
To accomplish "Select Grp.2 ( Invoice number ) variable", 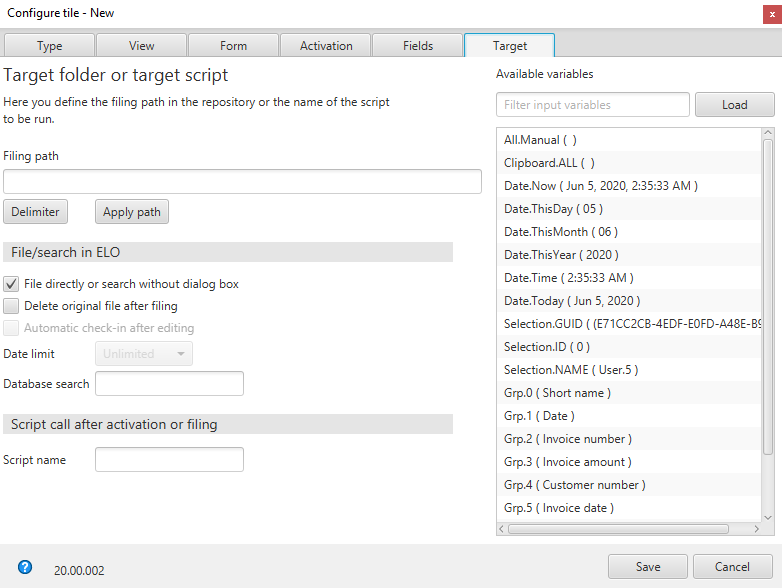I will coord(629,438).
